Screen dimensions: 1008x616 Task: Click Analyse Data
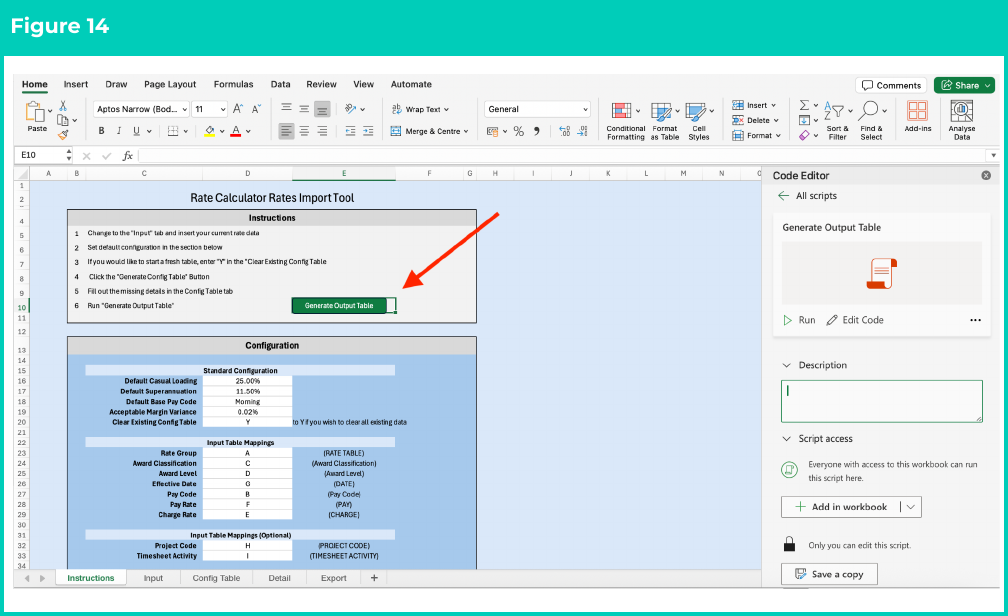coord(962,120)
